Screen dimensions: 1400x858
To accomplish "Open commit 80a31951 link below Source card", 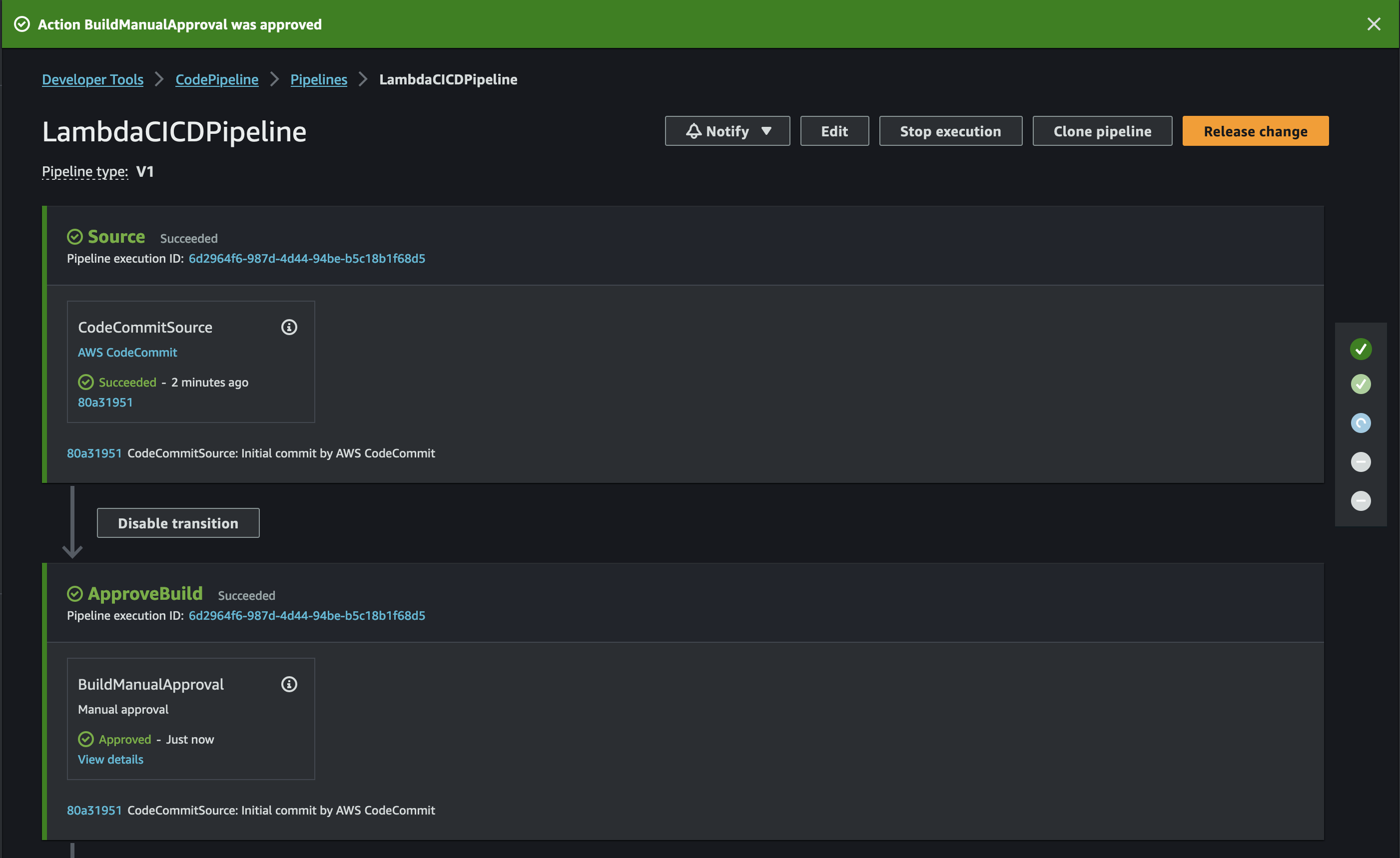I will (94, 453).
